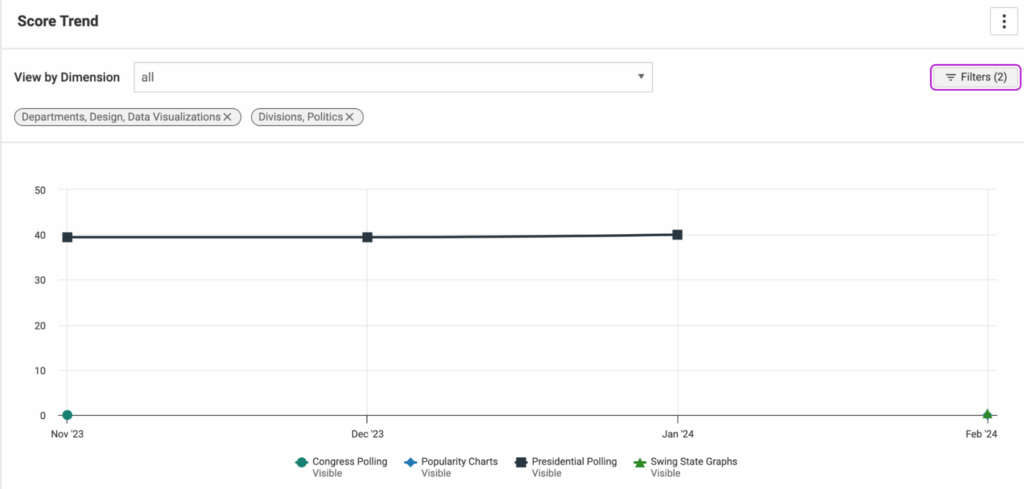Click the Departments, Design, Data Visualizations chip label
Viewport: 1024px width, 489px height.
click(120, 117)
